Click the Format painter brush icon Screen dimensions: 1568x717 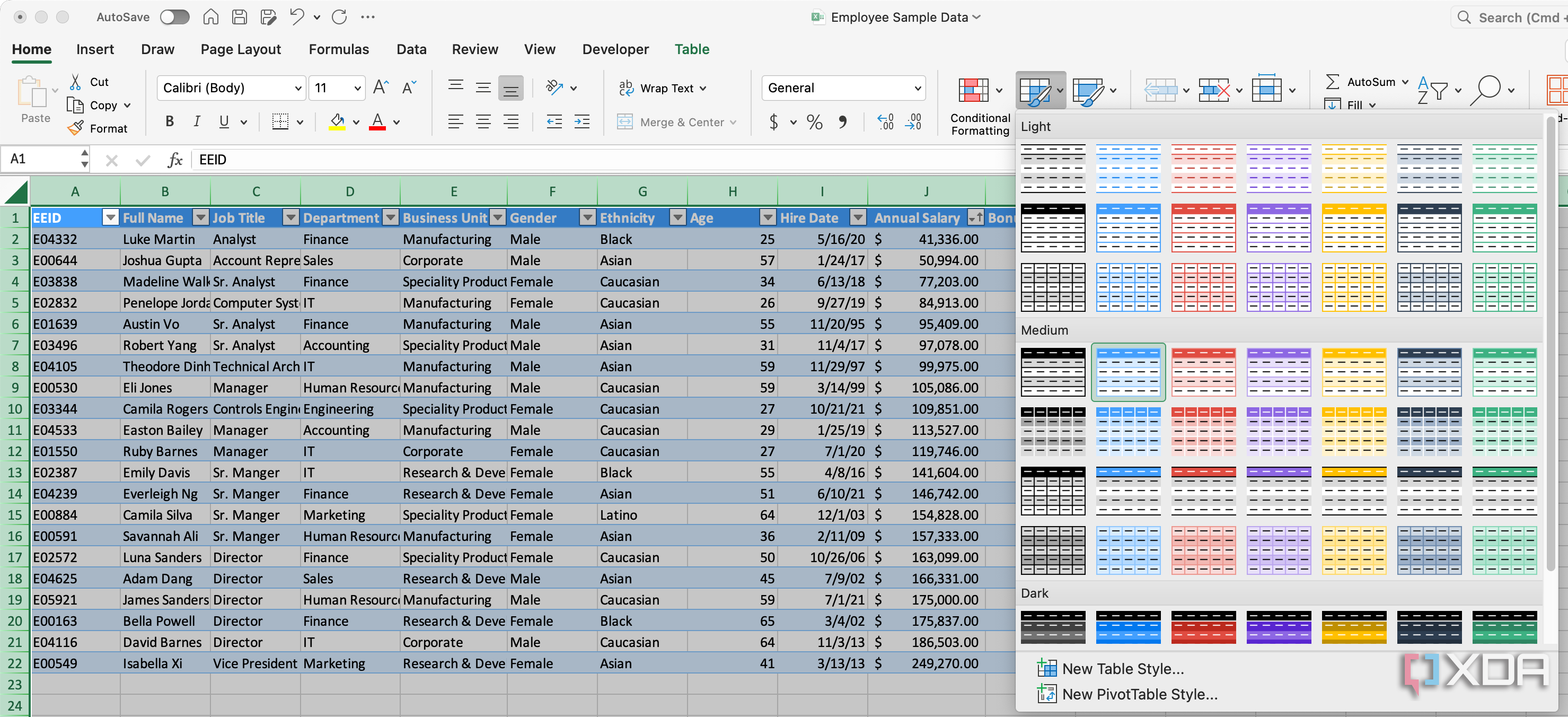coord(75,128)
